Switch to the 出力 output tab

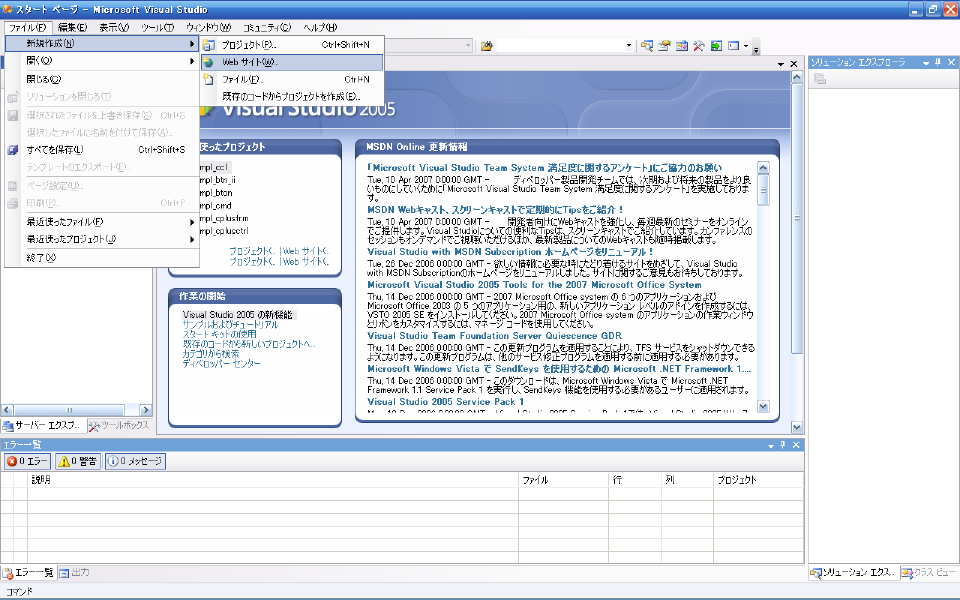coord(74,573)
